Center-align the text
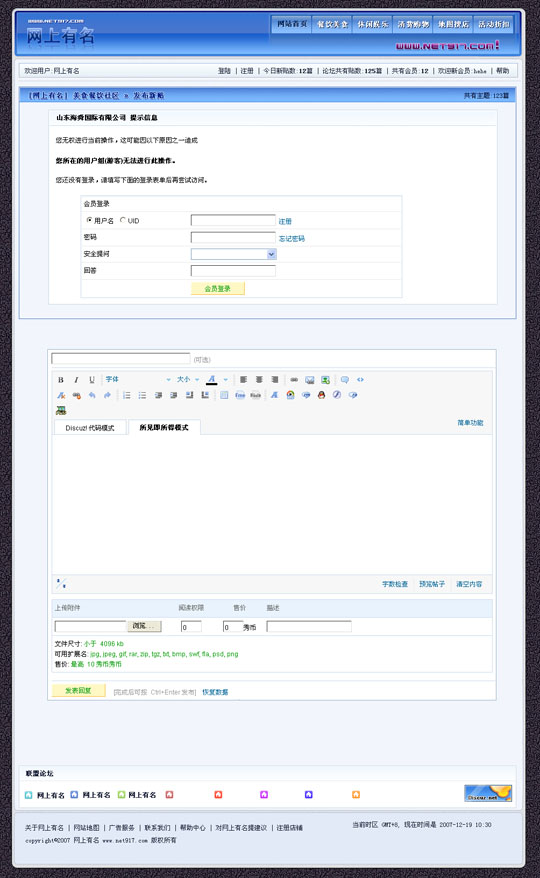 tap(259, 380)
